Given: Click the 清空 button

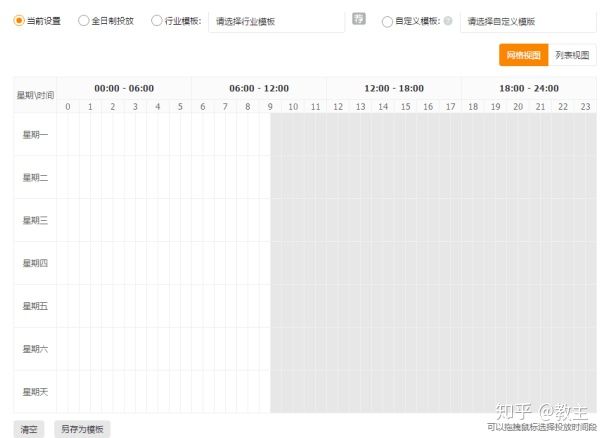Looking at the screenshot, I should coord(29,429).
